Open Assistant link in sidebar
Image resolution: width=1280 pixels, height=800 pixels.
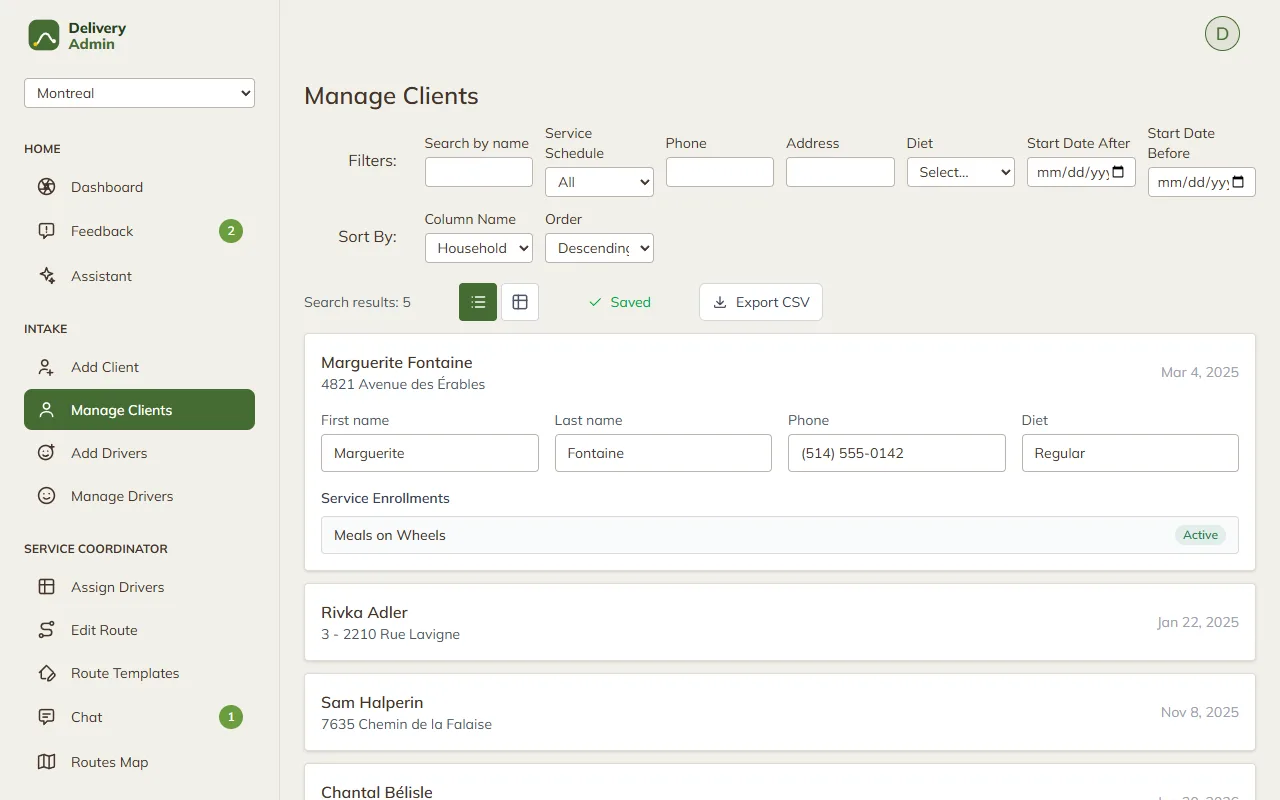pos(140,276)
